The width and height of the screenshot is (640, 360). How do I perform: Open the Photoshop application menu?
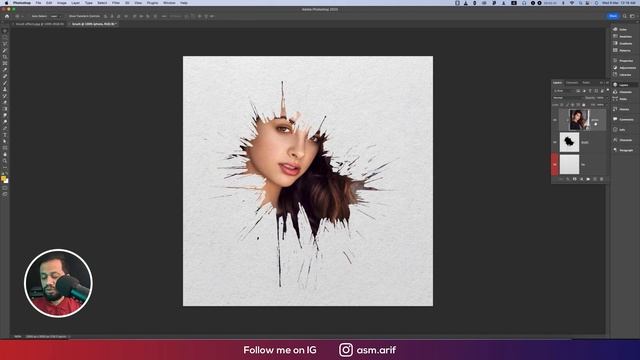tap(22, 3)
